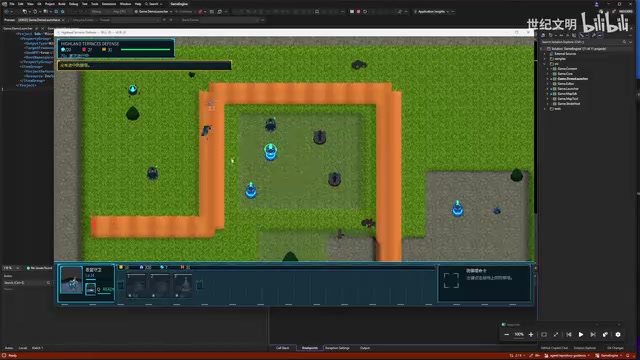Expand the Game.Common project node
This screenshot has width=640, height=360.
(548, 69)
